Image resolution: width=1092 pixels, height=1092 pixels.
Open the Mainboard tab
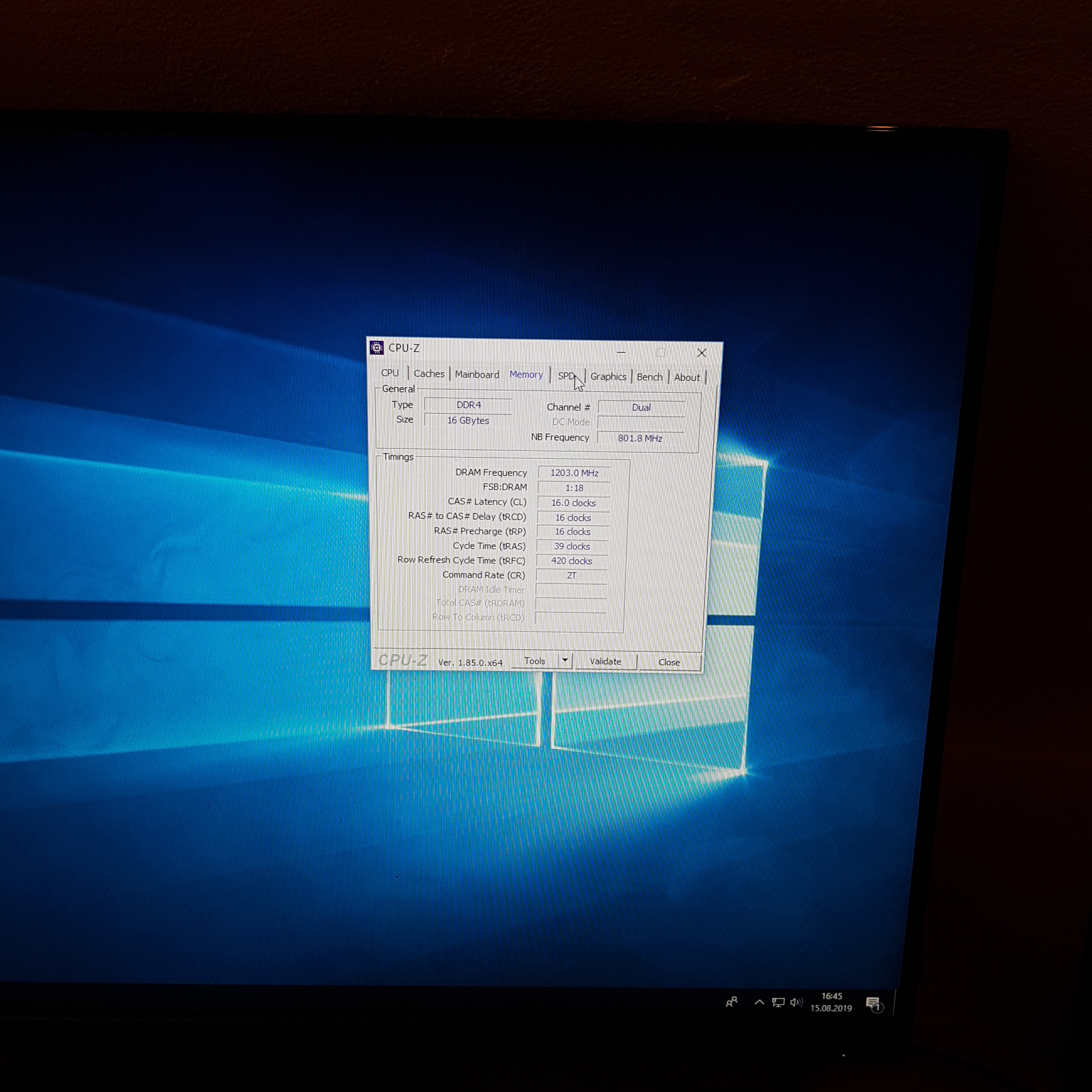click(x=477, y=374)
